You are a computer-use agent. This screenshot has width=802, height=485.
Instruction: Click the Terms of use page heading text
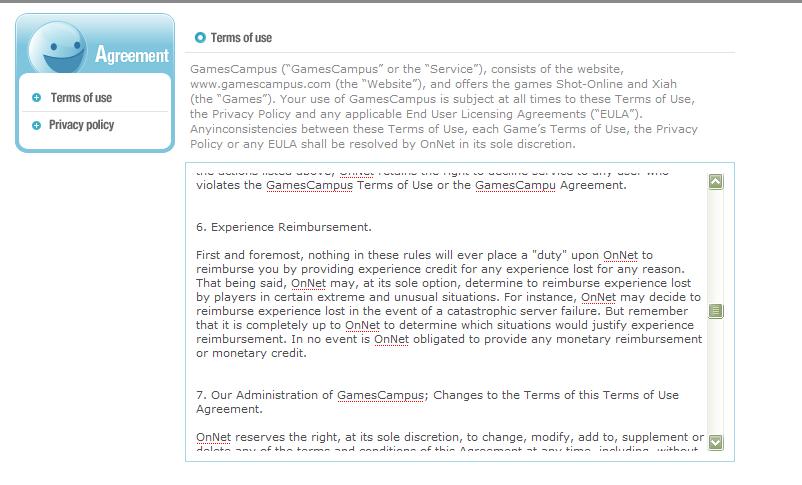(241, 38)
